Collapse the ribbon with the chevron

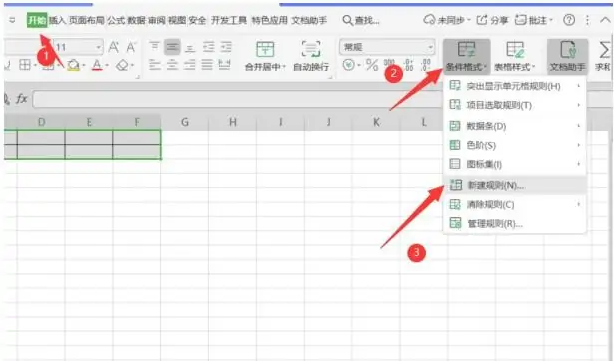click(x=605, y=20)
